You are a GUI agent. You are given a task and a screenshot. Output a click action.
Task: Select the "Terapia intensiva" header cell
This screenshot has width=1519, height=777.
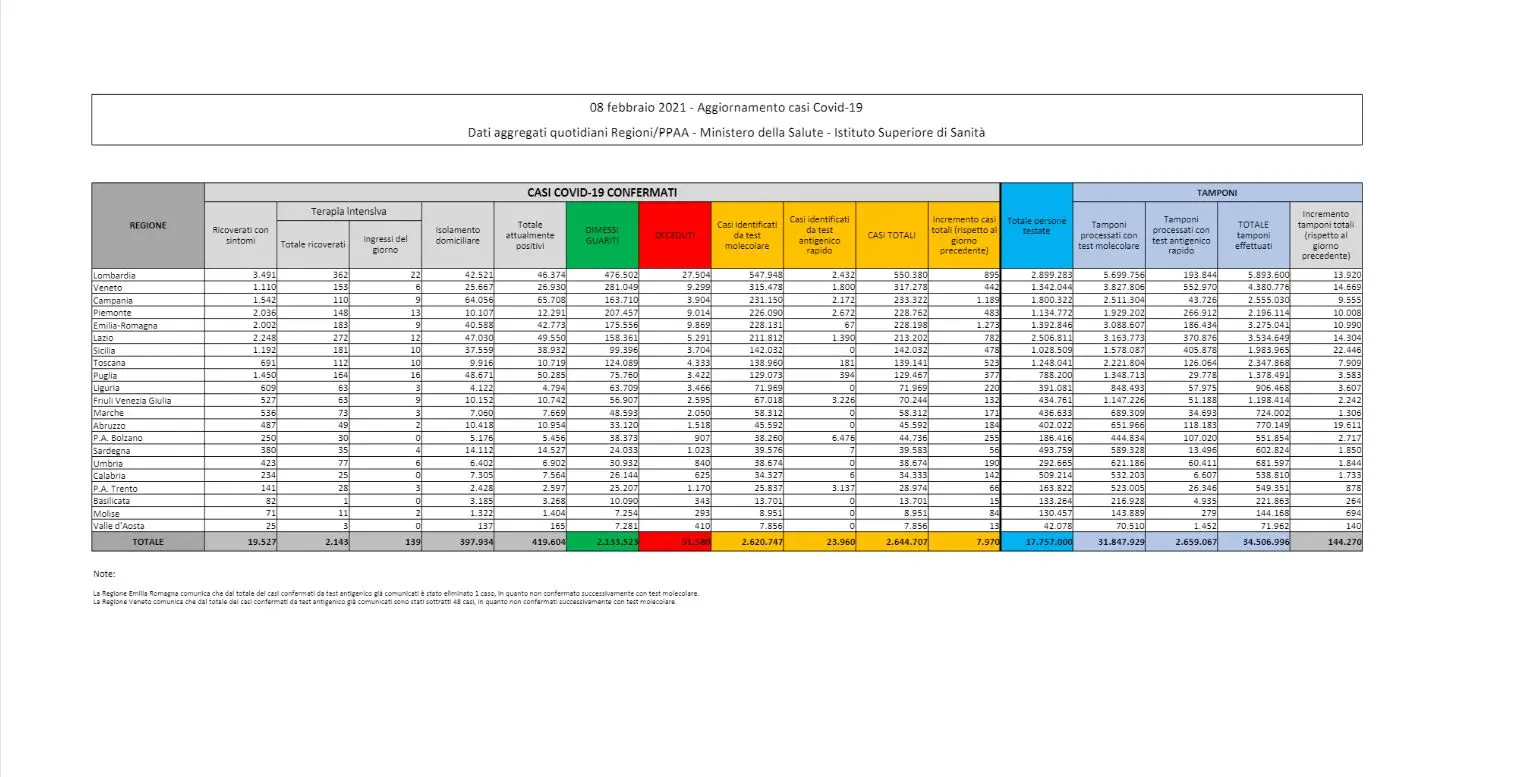coord(347,211)
